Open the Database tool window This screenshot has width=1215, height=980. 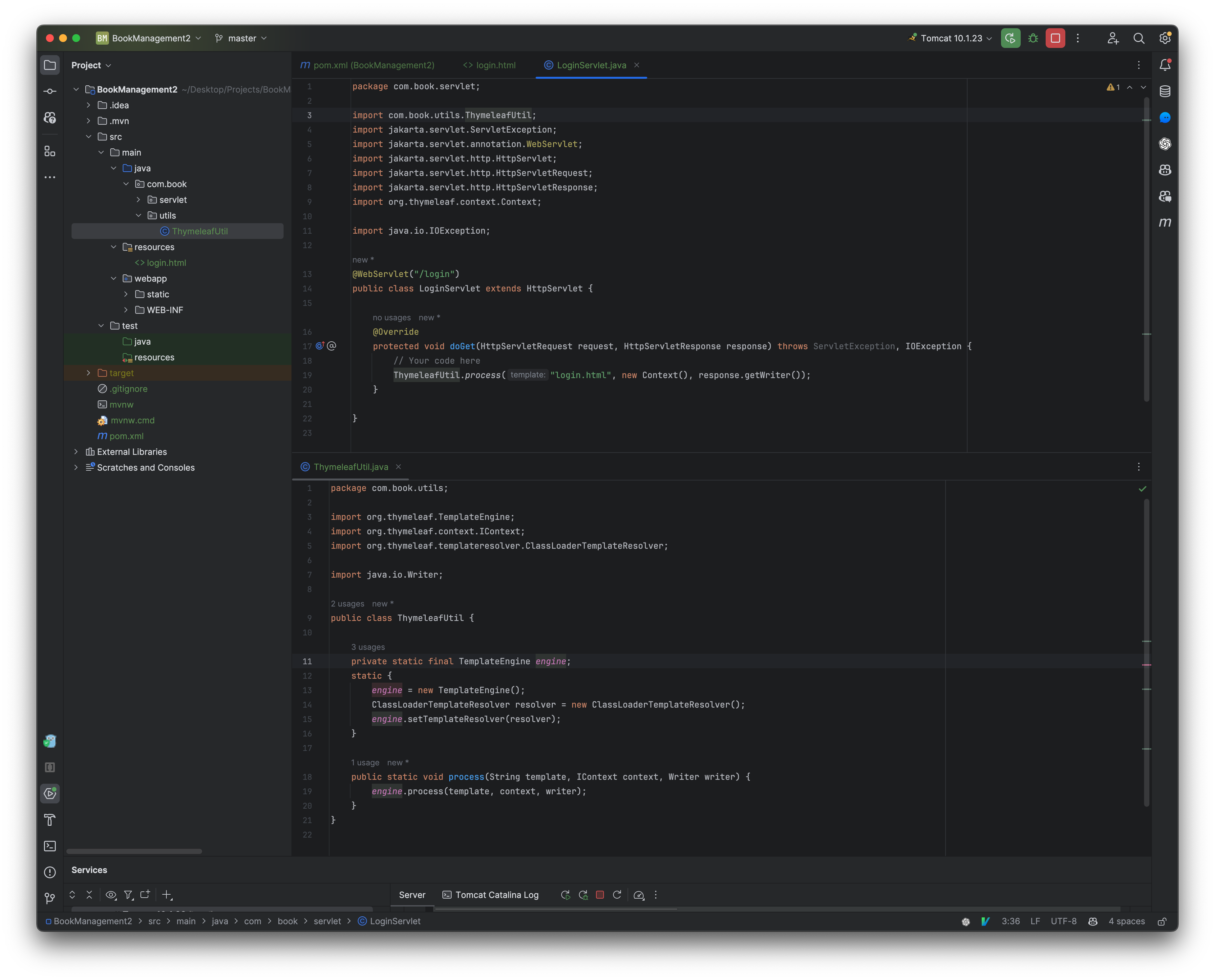point(1165,91)
